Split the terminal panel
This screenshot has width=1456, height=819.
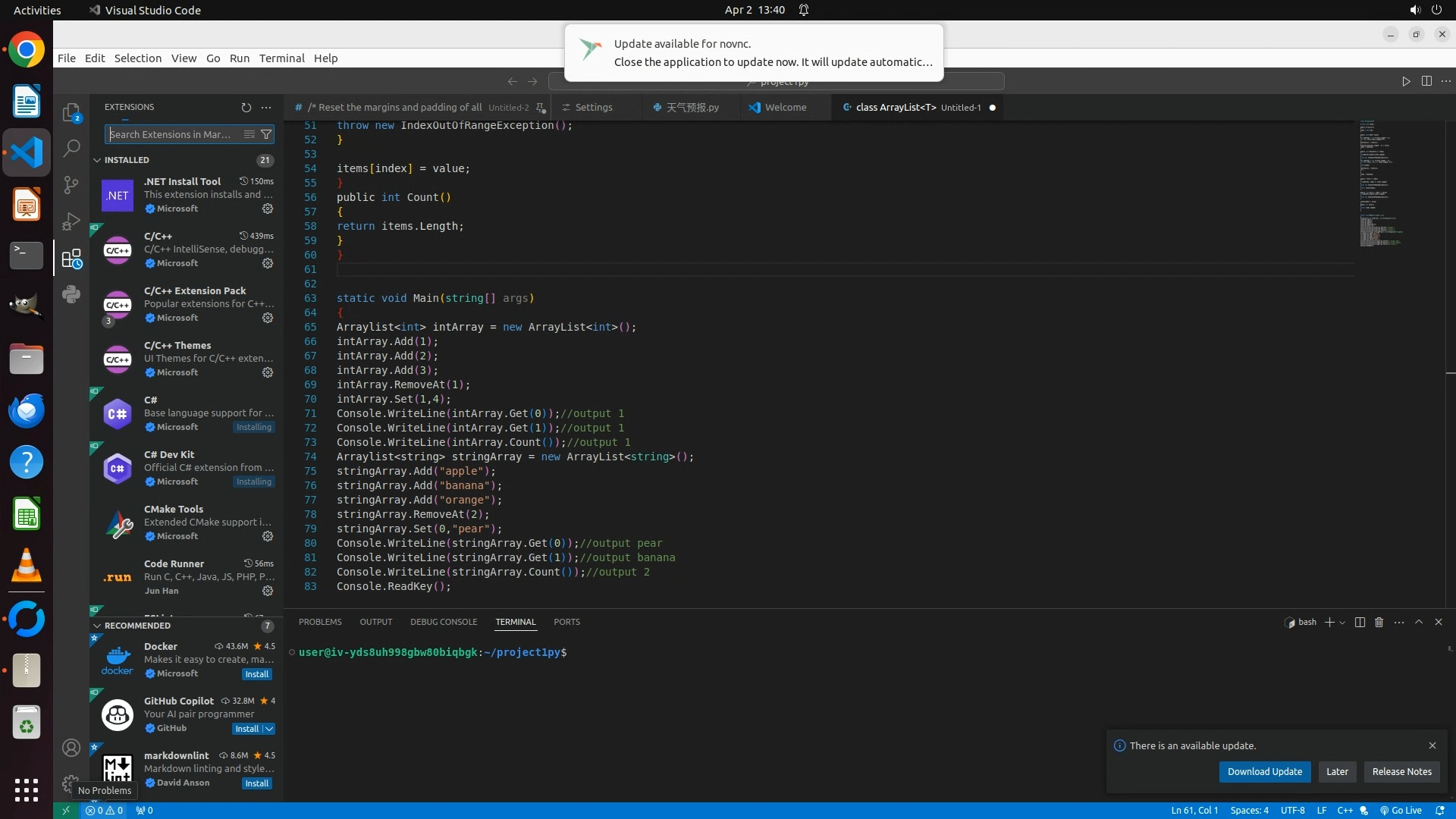tap(1360, 622)
